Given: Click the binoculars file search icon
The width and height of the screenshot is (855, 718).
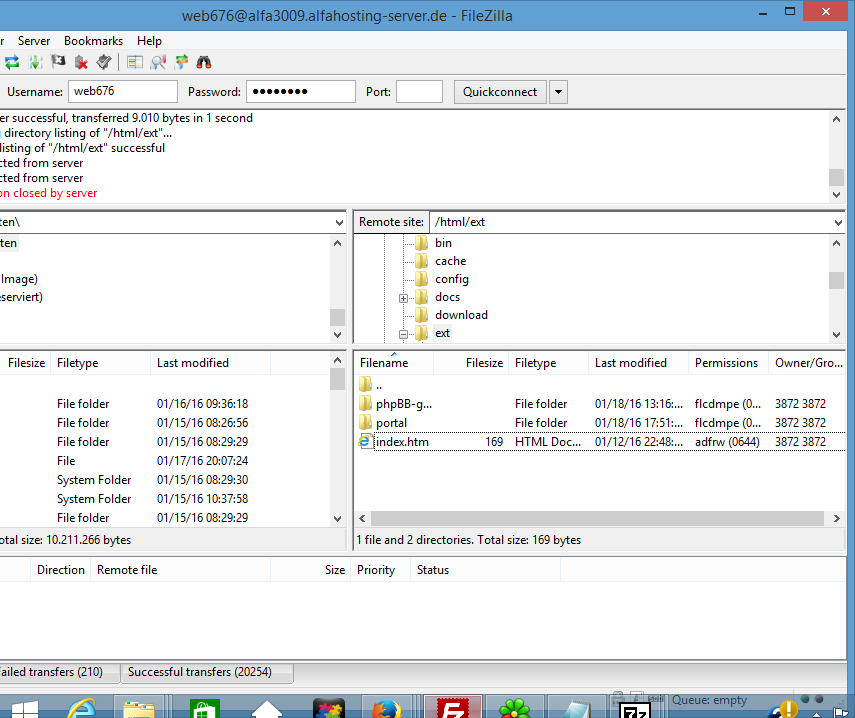Looking at the screenshot, I should 204,62.
